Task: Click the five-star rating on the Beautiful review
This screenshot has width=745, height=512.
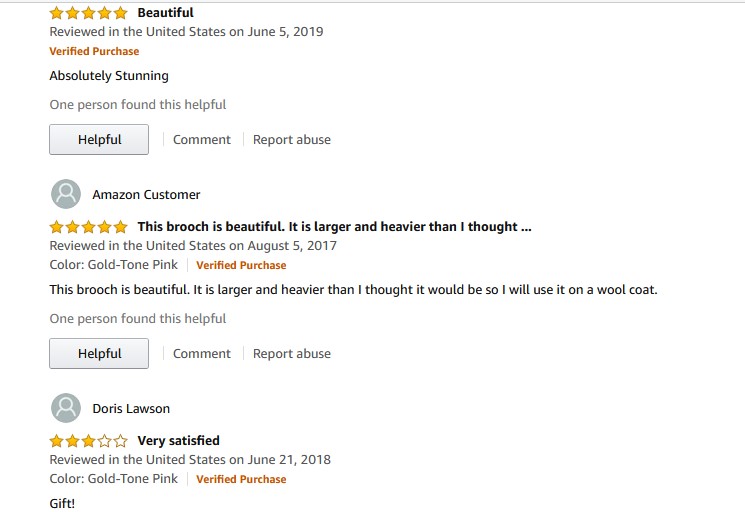Action: [88, 13]
